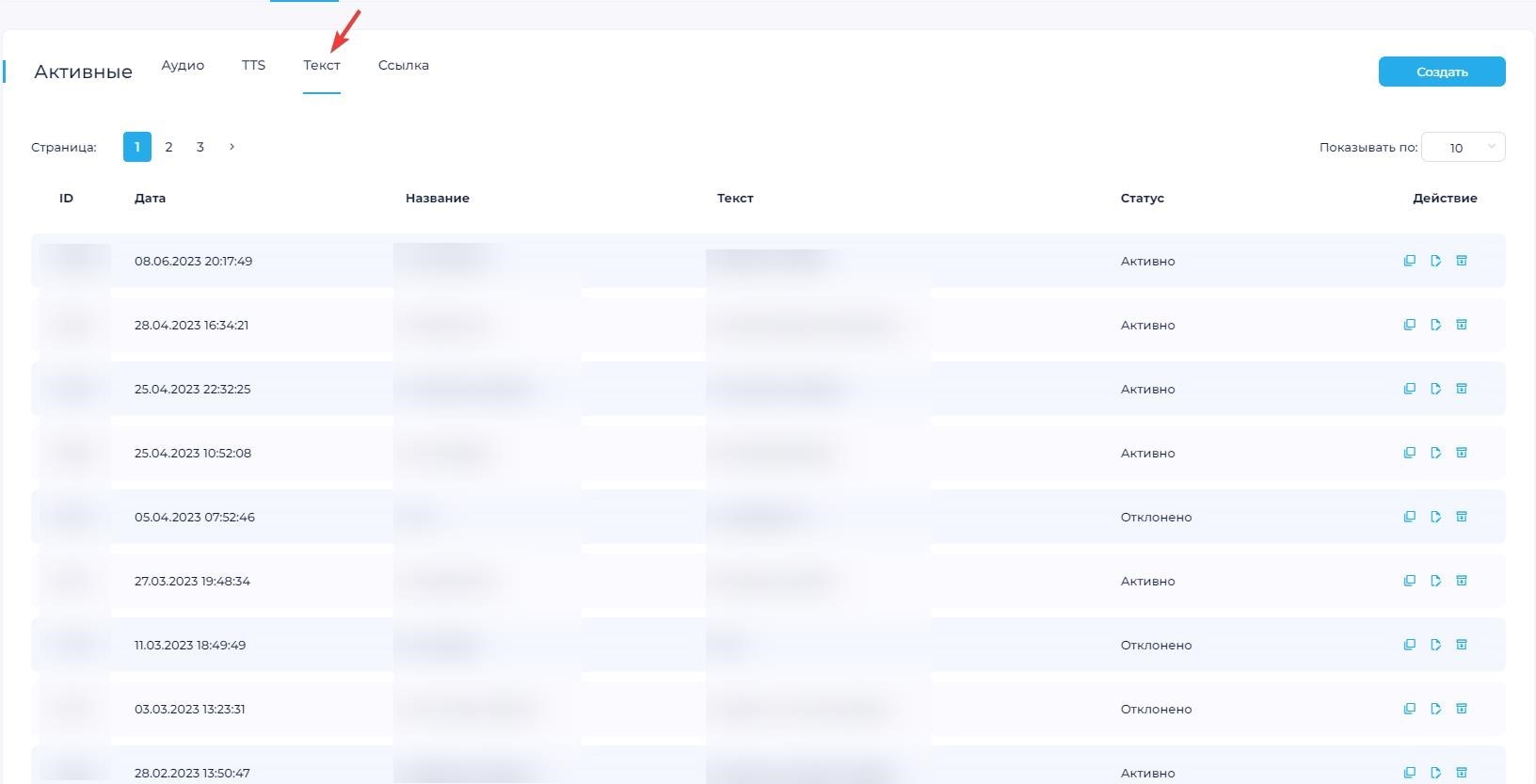The width and height of the screenshot is (1536, 784).
Task: Click the Создать button
Action: coord(1441,72)
